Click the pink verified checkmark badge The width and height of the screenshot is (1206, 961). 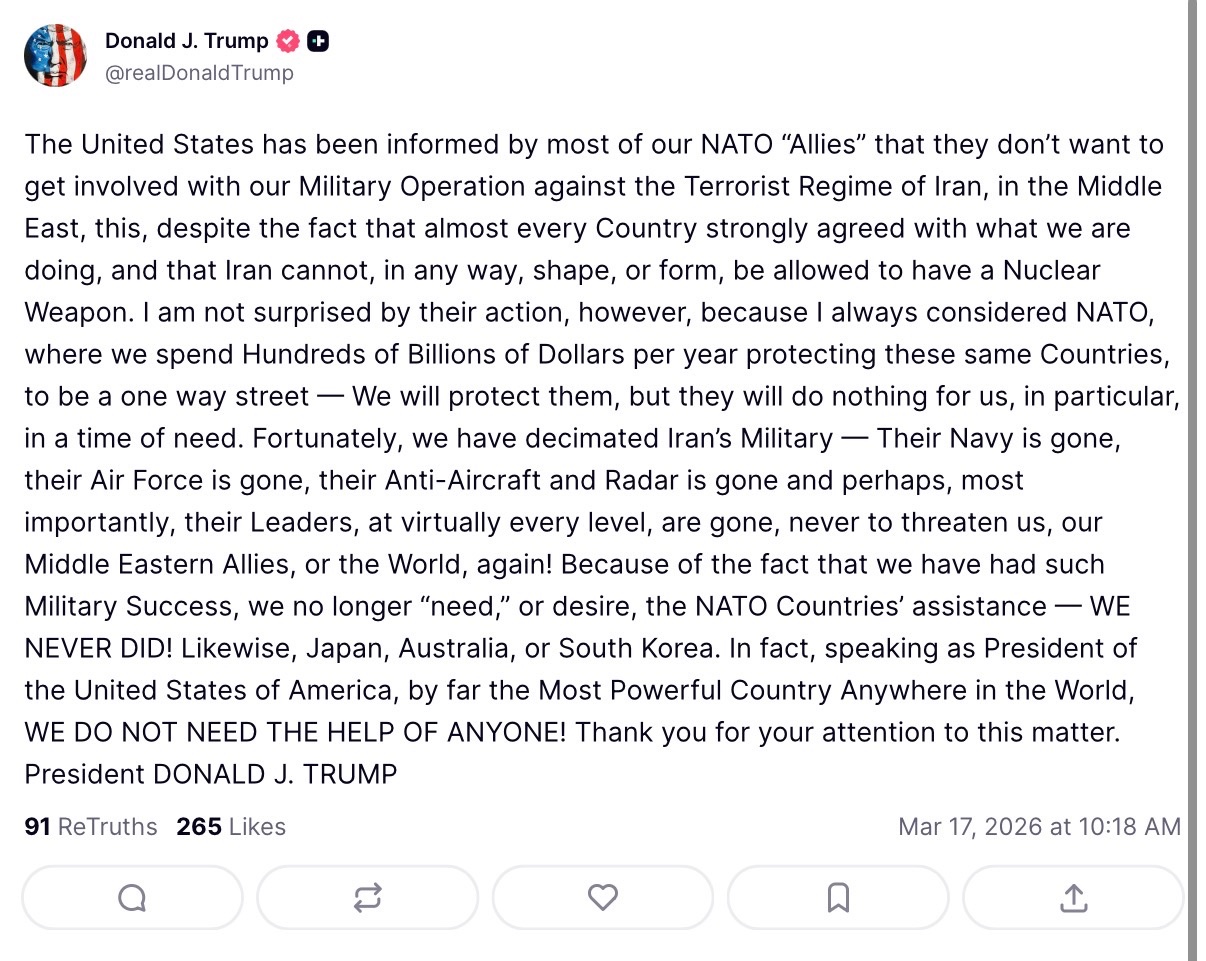click(x=287, y=40)
